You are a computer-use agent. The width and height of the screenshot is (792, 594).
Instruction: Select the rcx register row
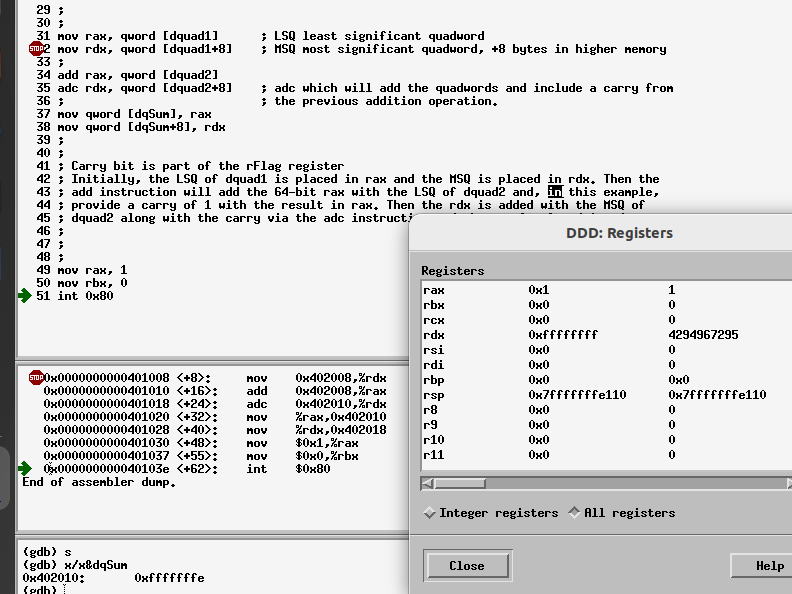(x=606, y=320)
